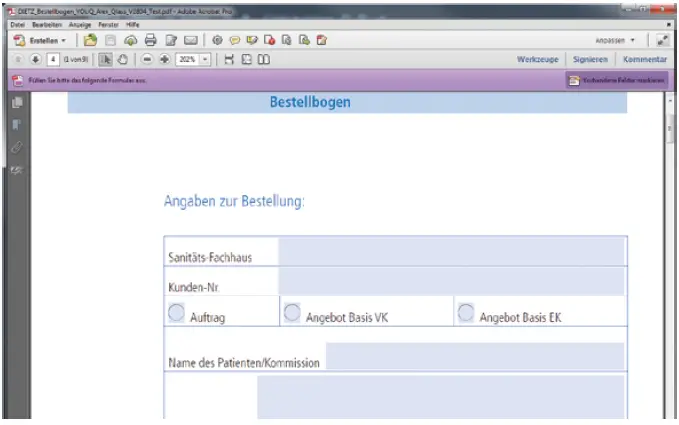This screenshot has height=425, width=679.
Task: Open the Werkzeuge pane
Action: pos(537,59)
